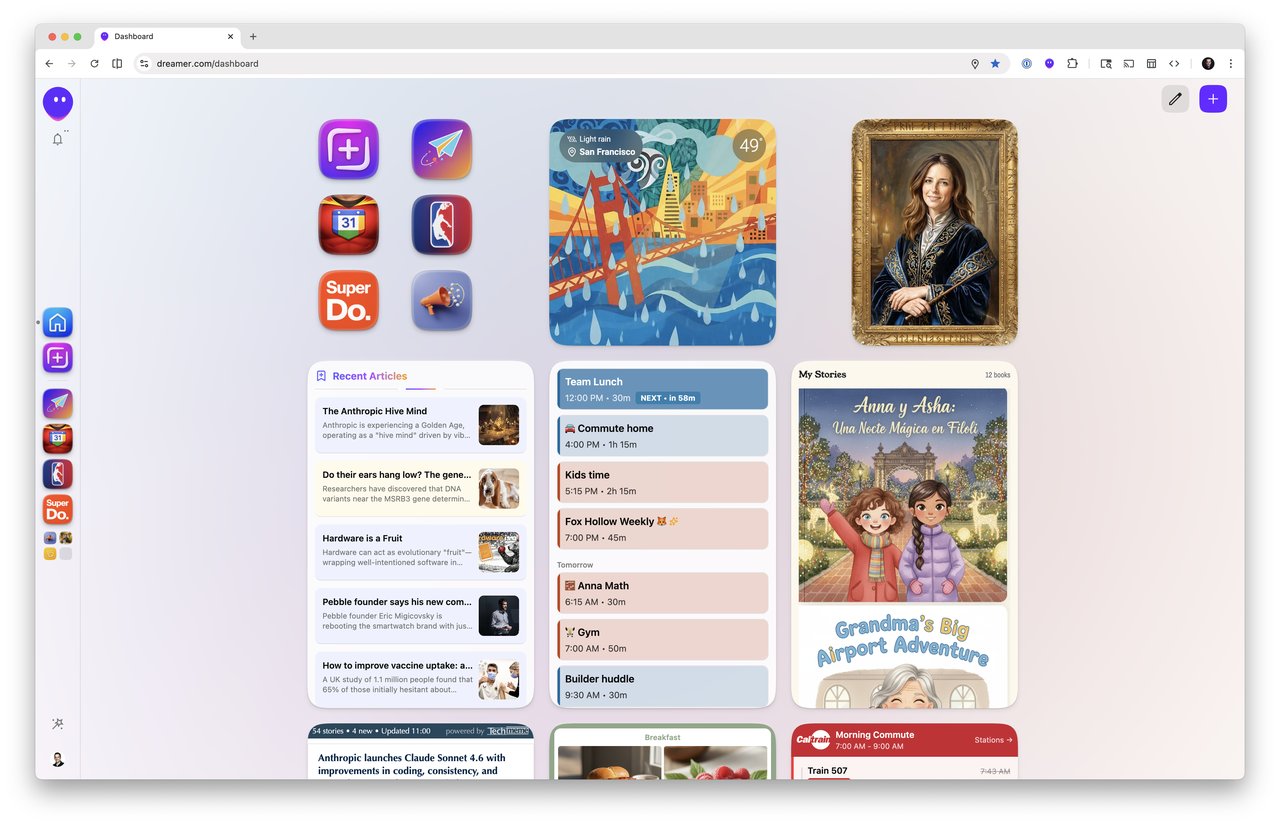Viewport: 1280px width, 826px height.
Task: Open Chrome's three-dot menu
Action: [x=1230, y=63]
